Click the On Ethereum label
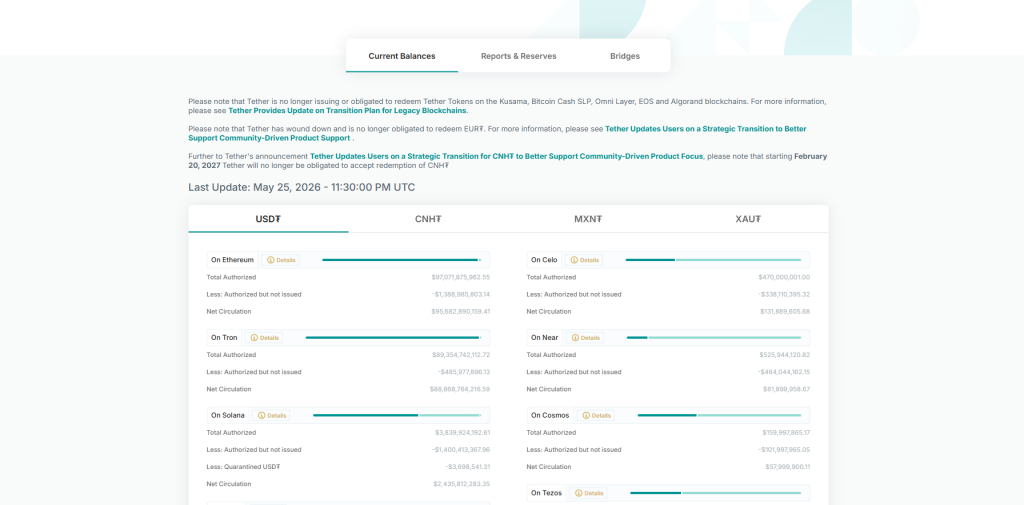The image size is (1024, 505). [x=232, y=260]
